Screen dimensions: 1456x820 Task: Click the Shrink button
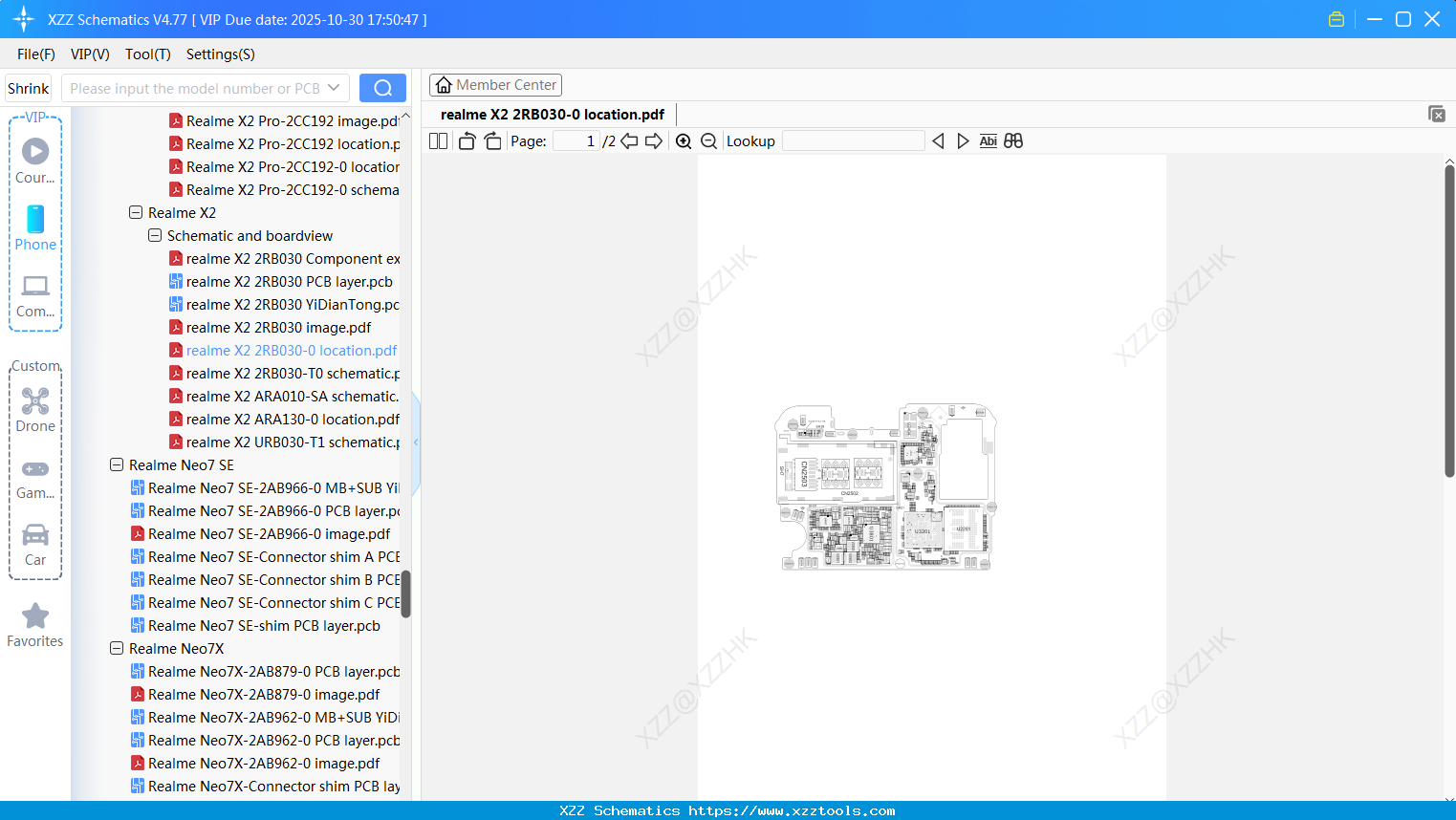click(x=29, y=88)
